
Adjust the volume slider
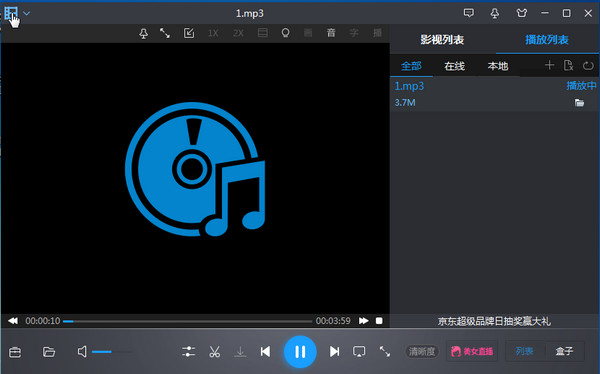click(112, 352)
